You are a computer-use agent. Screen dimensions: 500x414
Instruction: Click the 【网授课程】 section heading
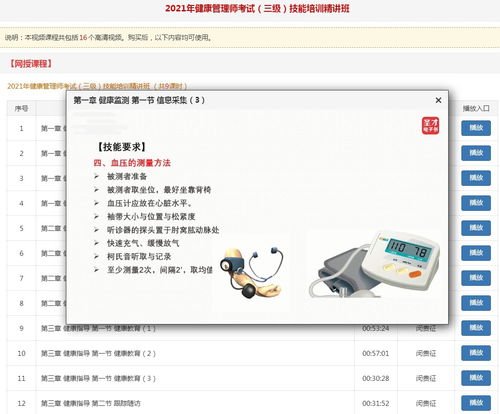coord(30,63)
